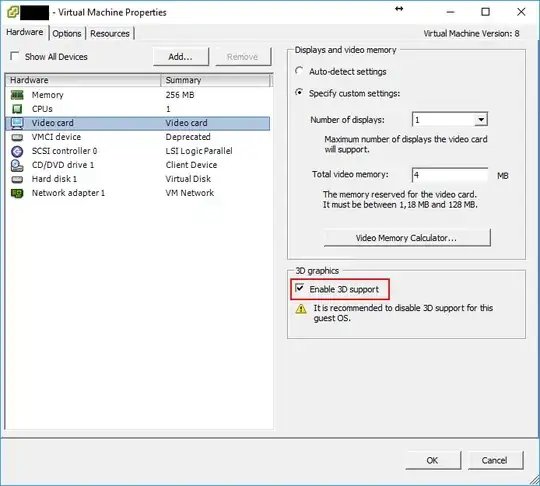540x486 pixels.
Task: Tick the Show All Devices checkbox
Action: point(14,56)
